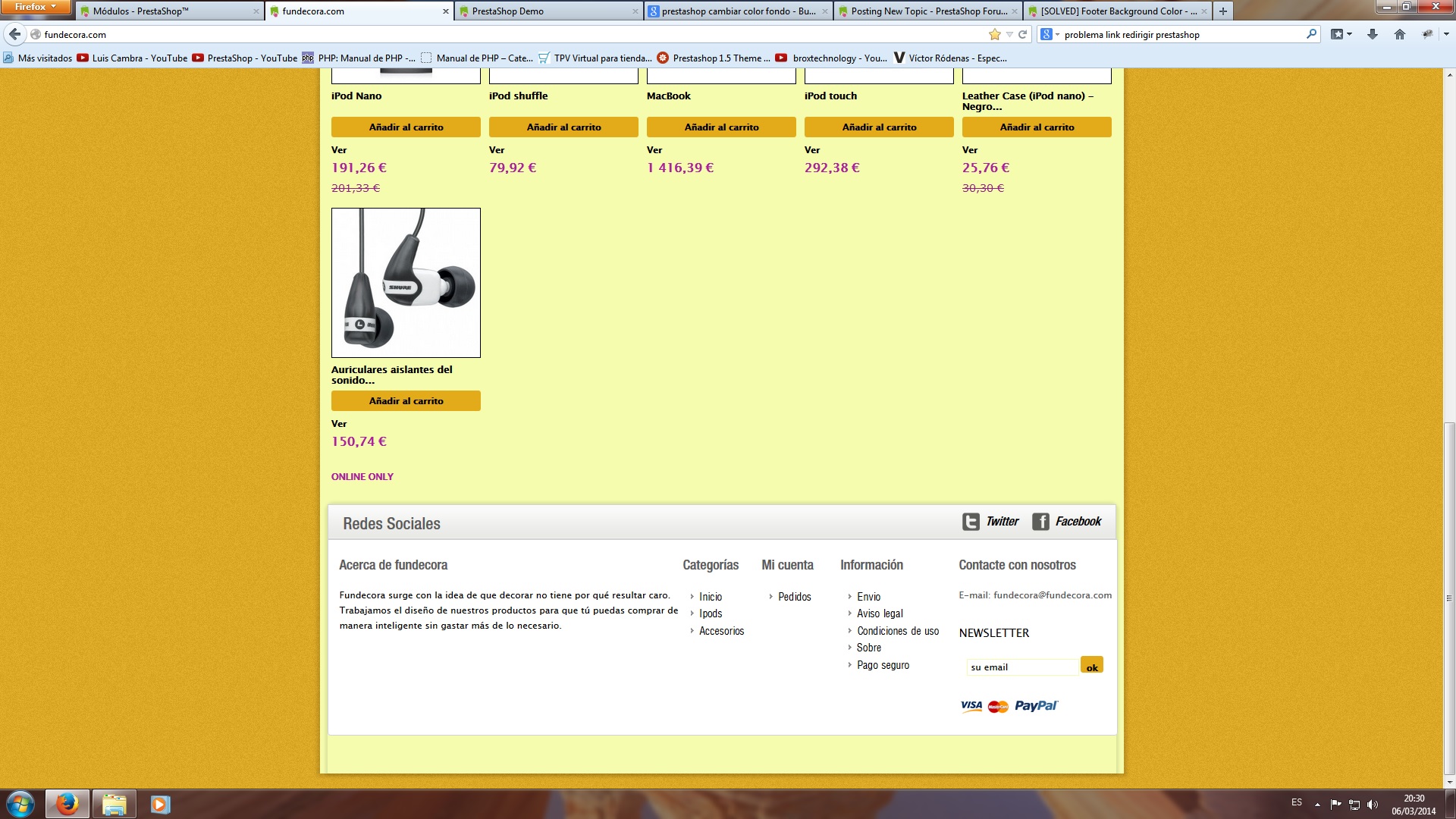
Task: Open the bookmarks menu dropdown button
Action: tap(1341, 34)
